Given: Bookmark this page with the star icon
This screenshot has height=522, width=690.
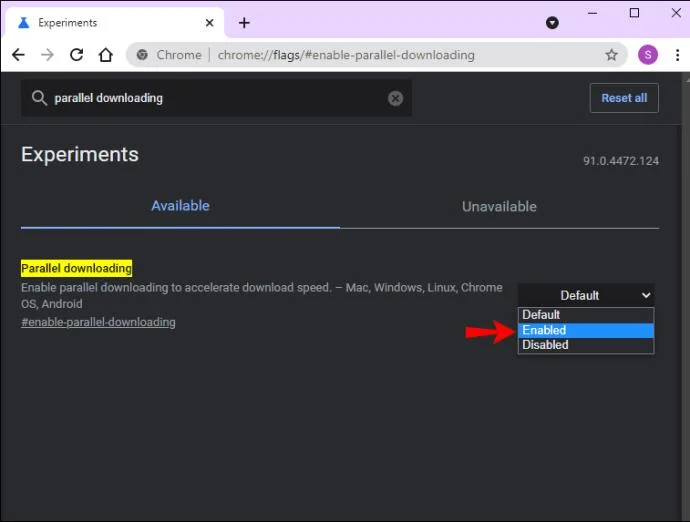Looking at the screenshot, I should [x=611, y=55].
